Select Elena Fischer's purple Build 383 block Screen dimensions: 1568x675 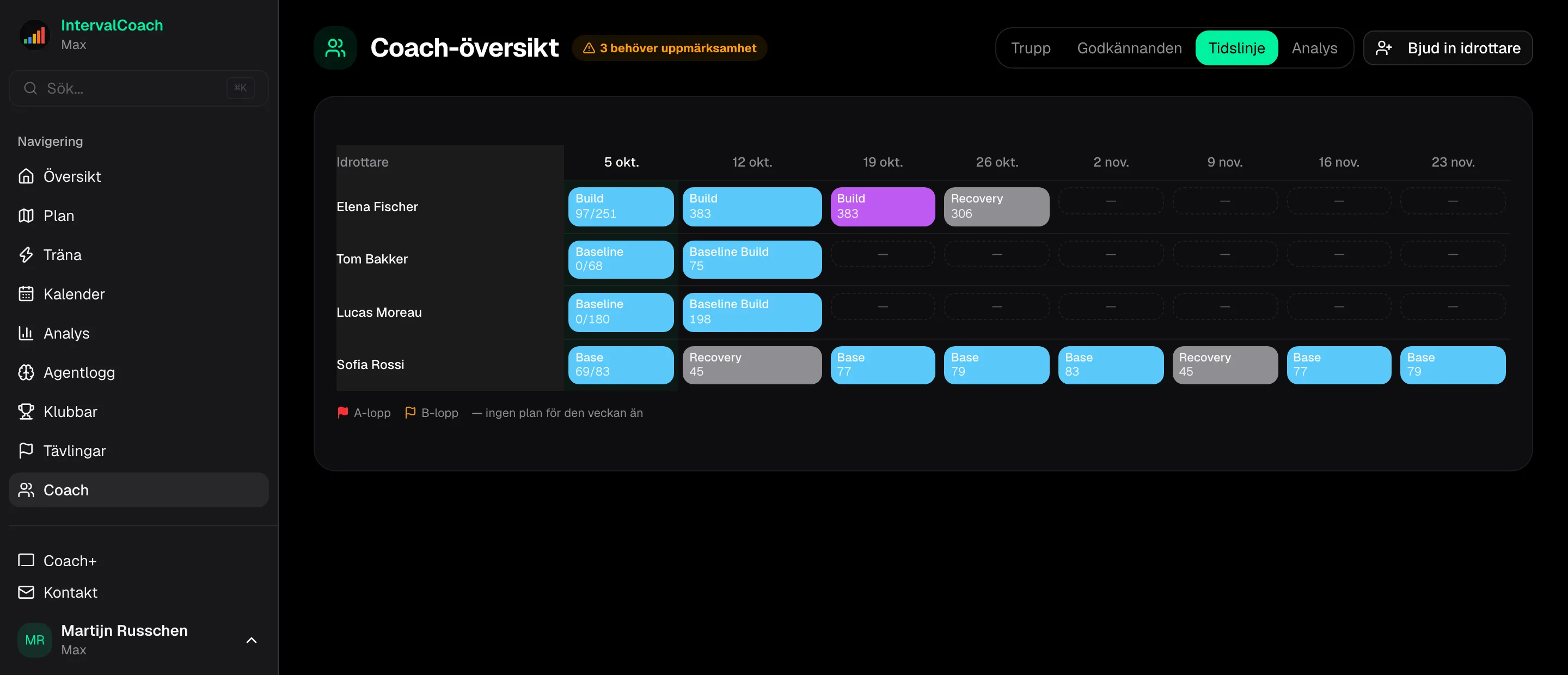(x=883, y=206)
